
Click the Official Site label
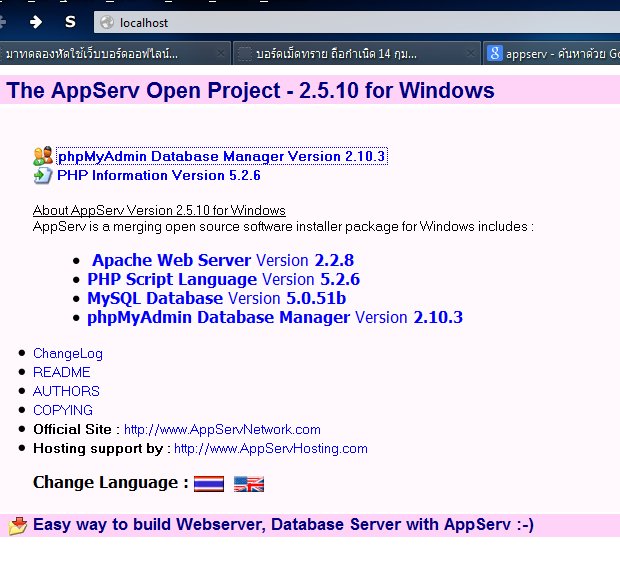click(x=72, y=429)
